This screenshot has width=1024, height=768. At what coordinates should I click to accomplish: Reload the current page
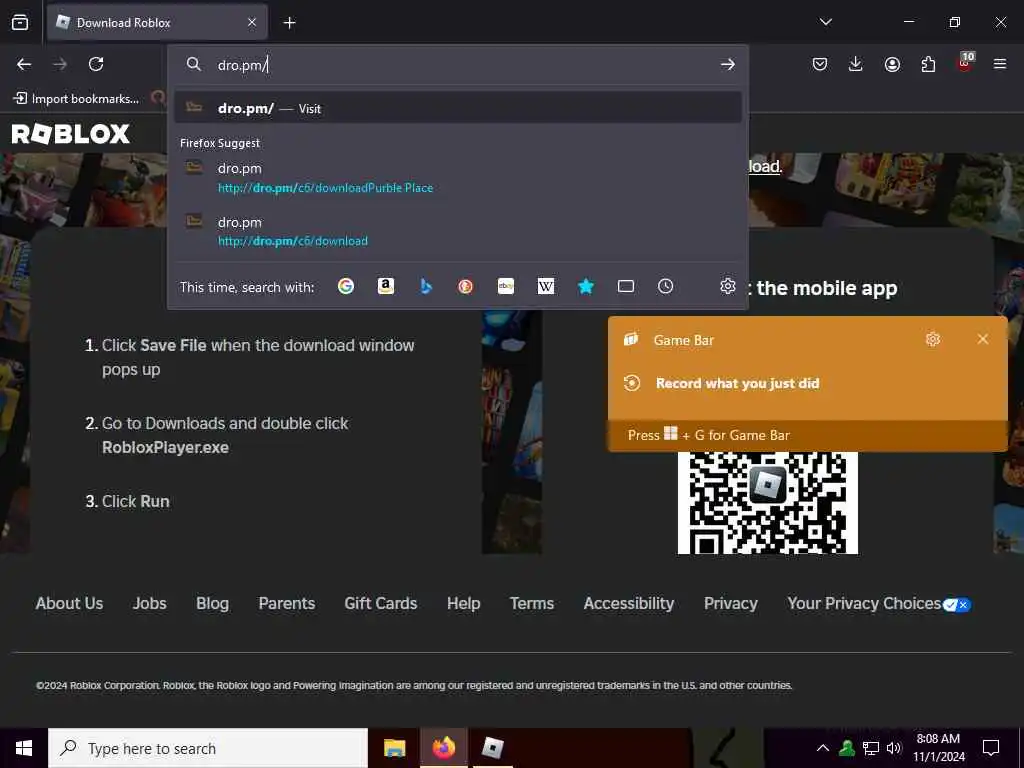tap(96, 64)
